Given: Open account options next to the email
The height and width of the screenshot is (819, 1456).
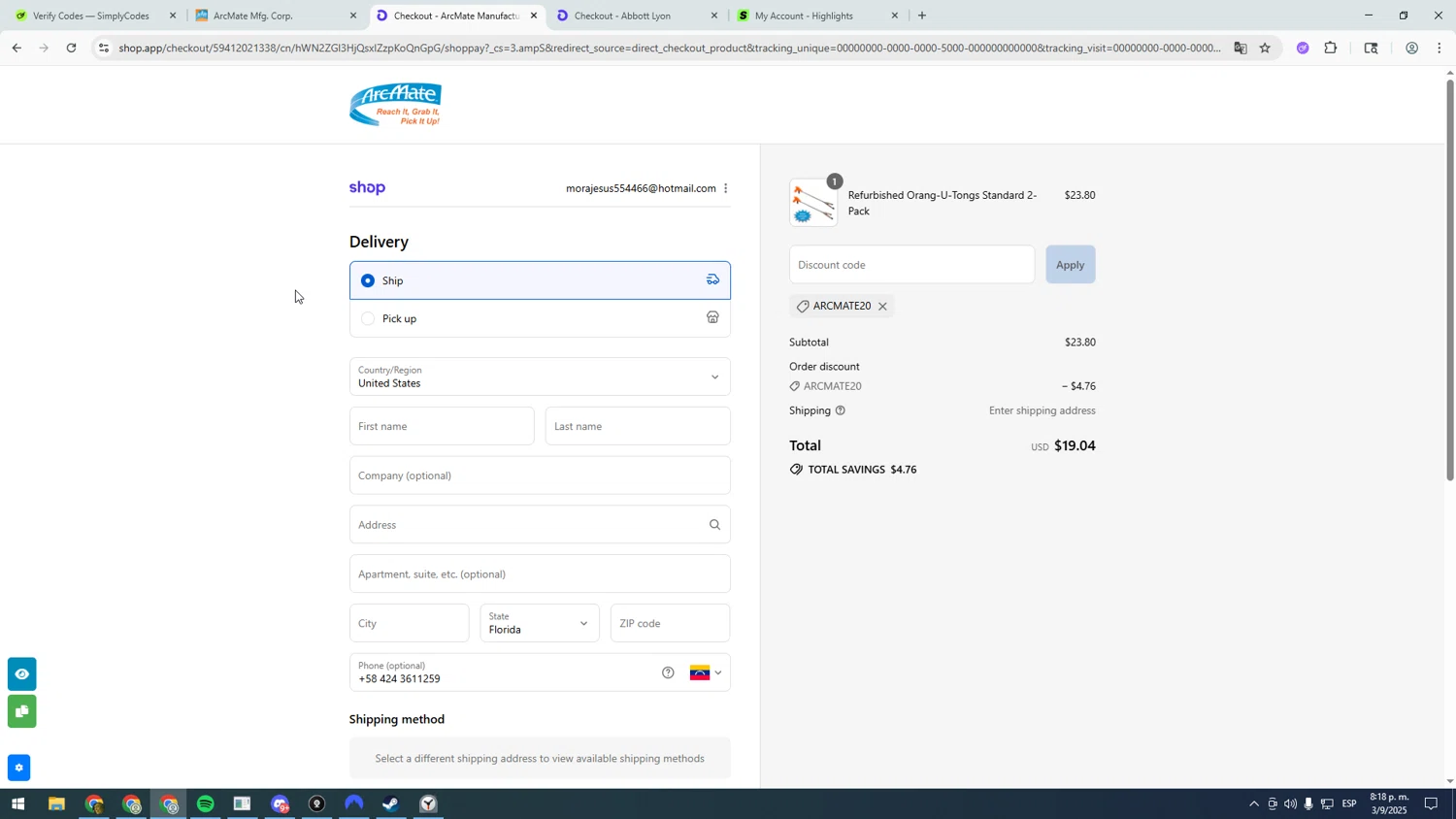Looking at the screenshot, I should pyautogui.click(x=726, y=188).
